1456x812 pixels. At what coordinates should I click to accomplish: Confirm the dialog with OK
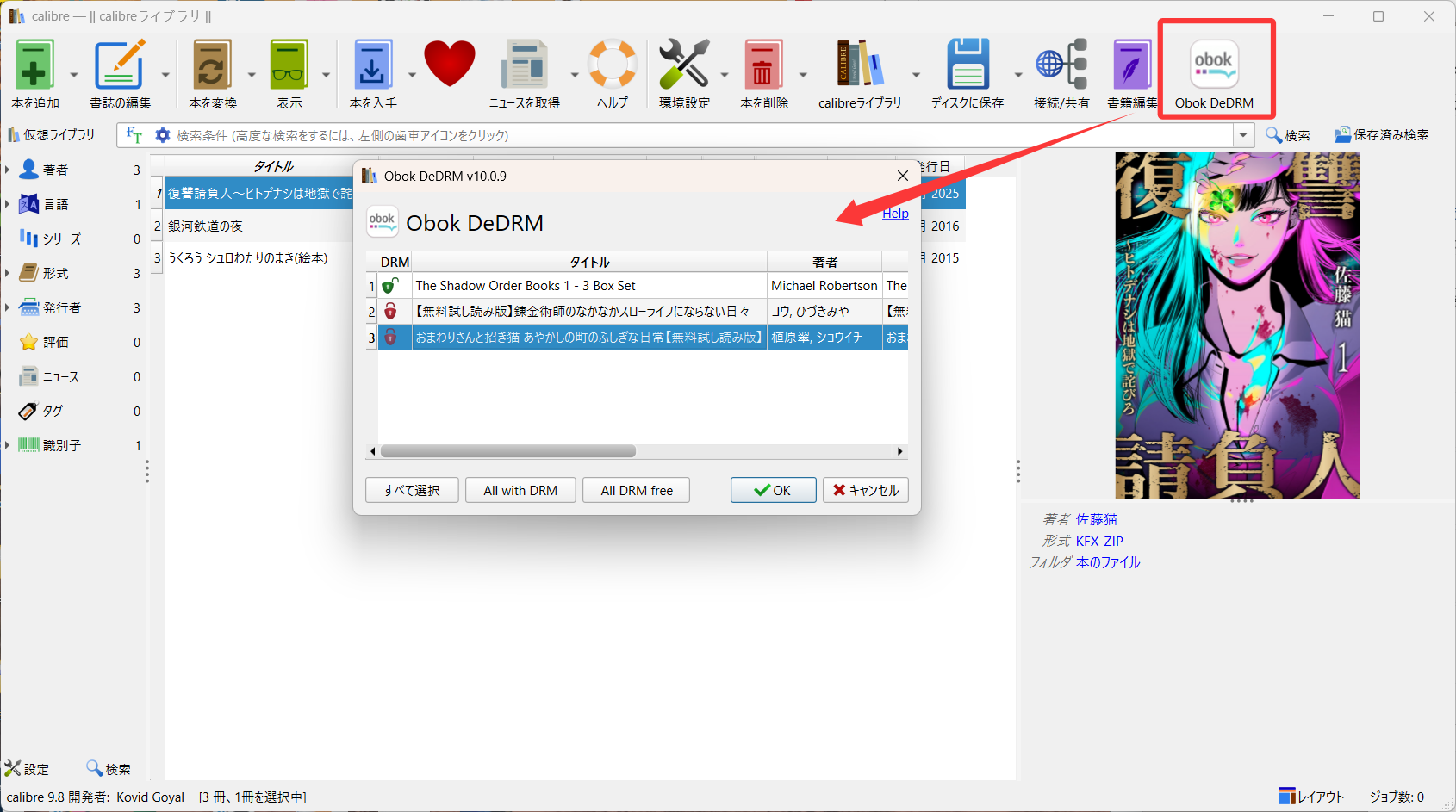point(773,490)
